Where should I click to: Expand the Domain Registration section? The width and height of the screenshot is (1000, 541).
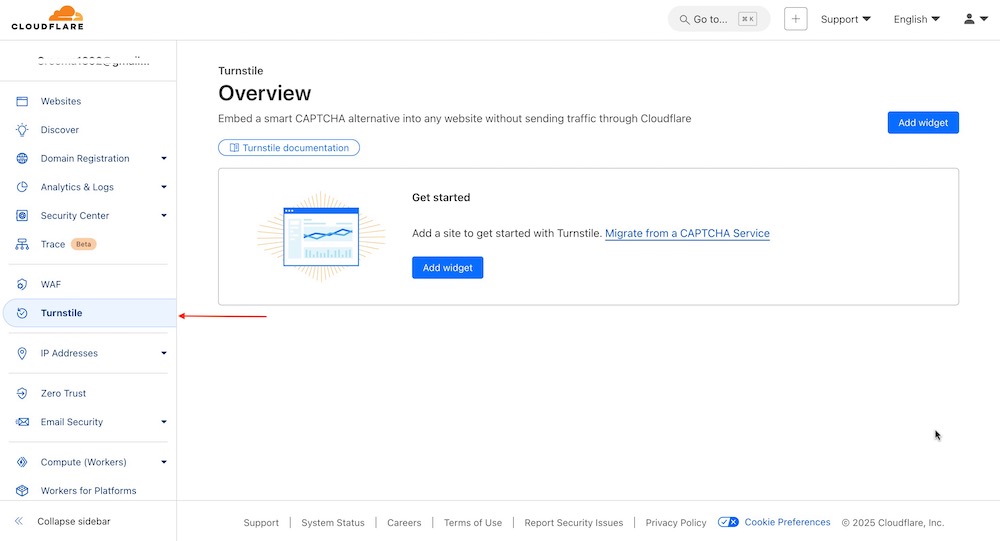pos(163,158)
